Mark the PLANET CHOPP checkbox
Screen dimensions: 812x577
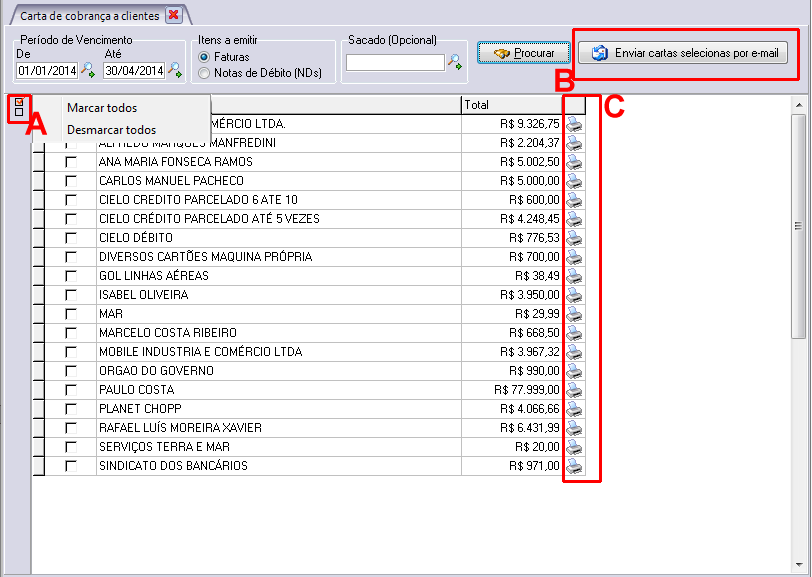71,409
